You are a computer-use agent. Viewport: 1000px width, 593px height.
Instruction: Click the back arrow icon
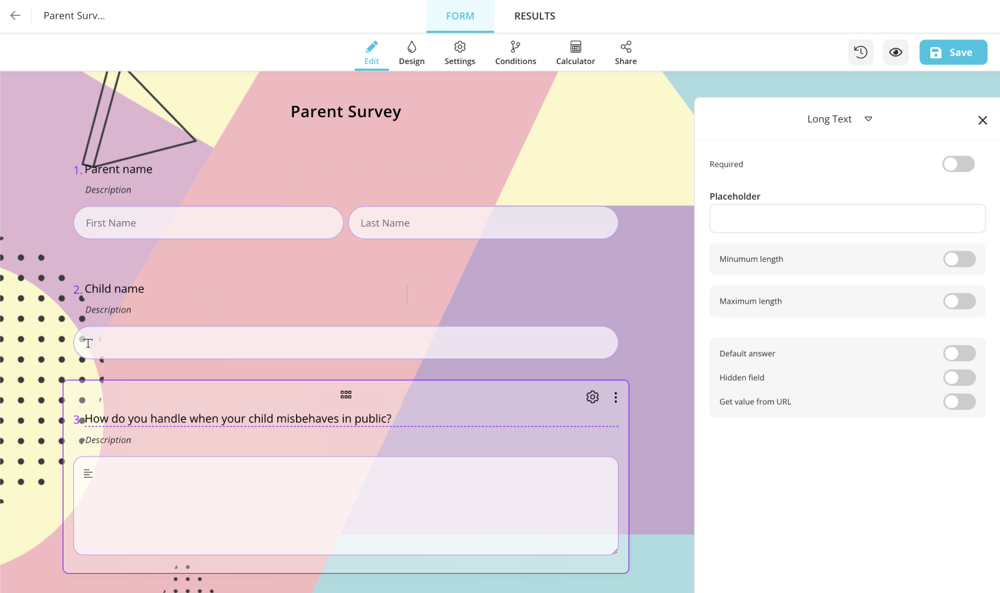15,16
